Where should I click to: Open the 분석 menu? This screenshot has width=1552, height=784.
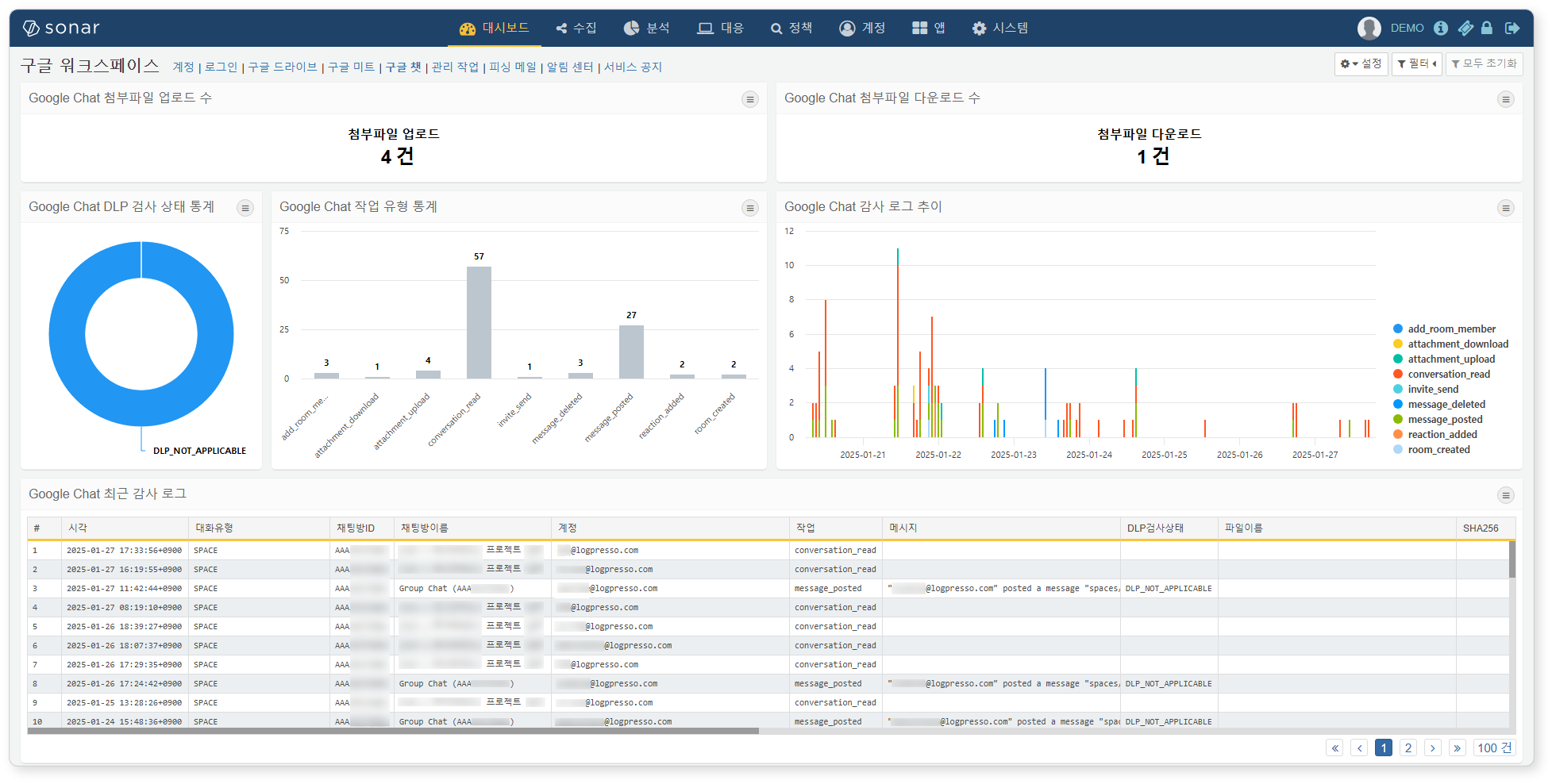(647, 28)
